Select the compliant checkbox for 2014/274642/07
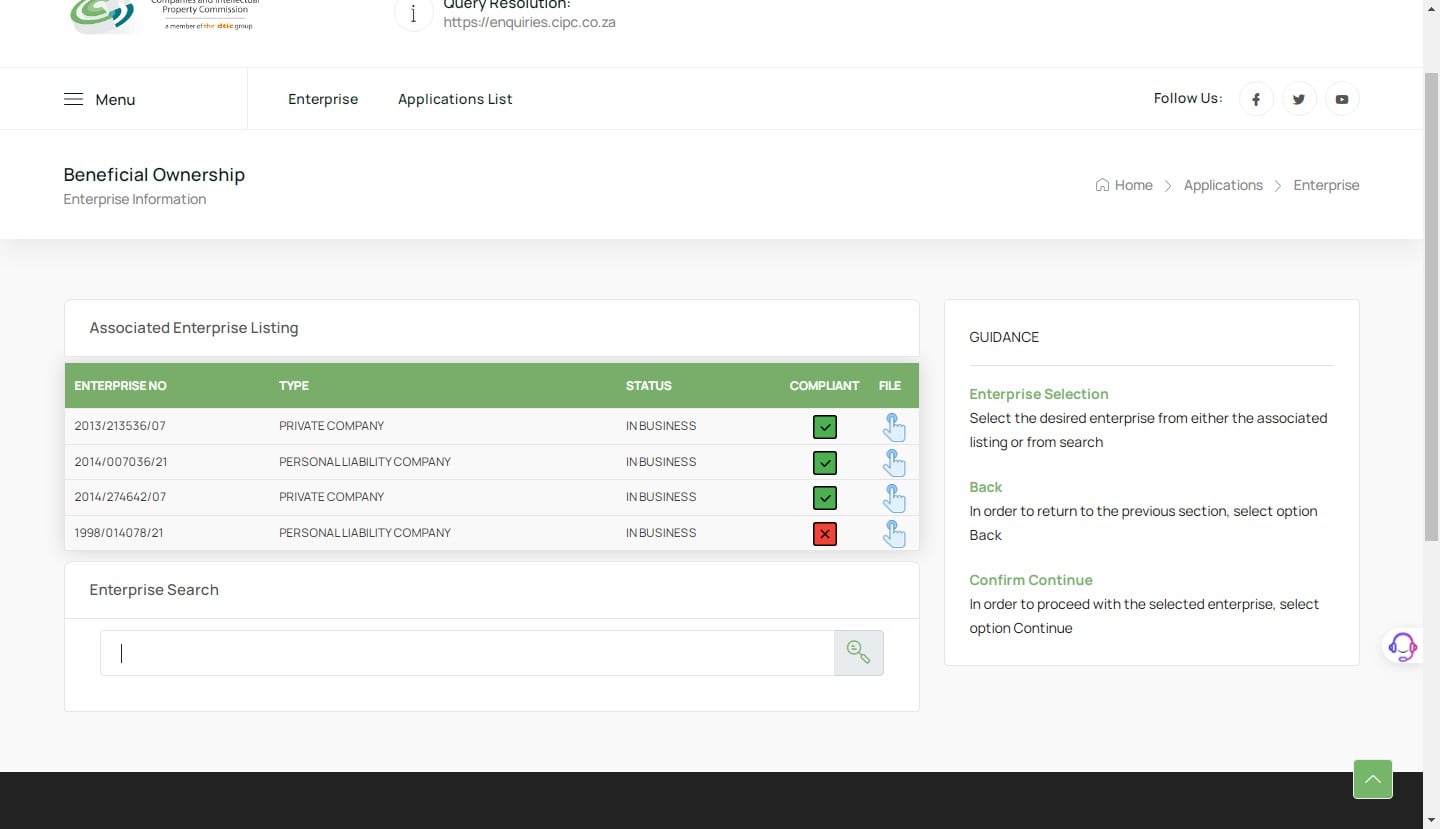This screenshot has height=829, width=1440. (824, 497)
